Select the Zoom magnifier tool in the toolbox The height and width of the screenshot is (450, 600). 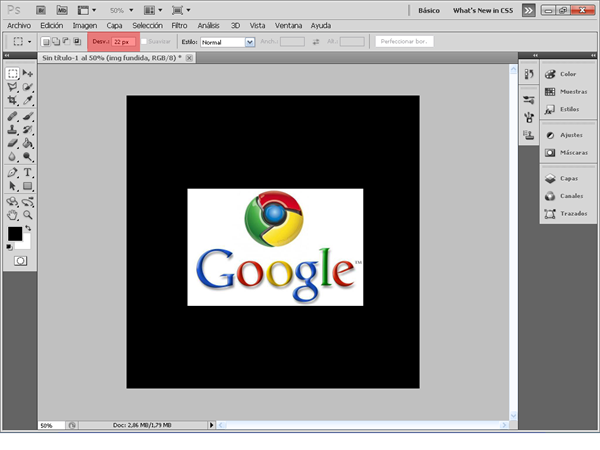[28, 214]
